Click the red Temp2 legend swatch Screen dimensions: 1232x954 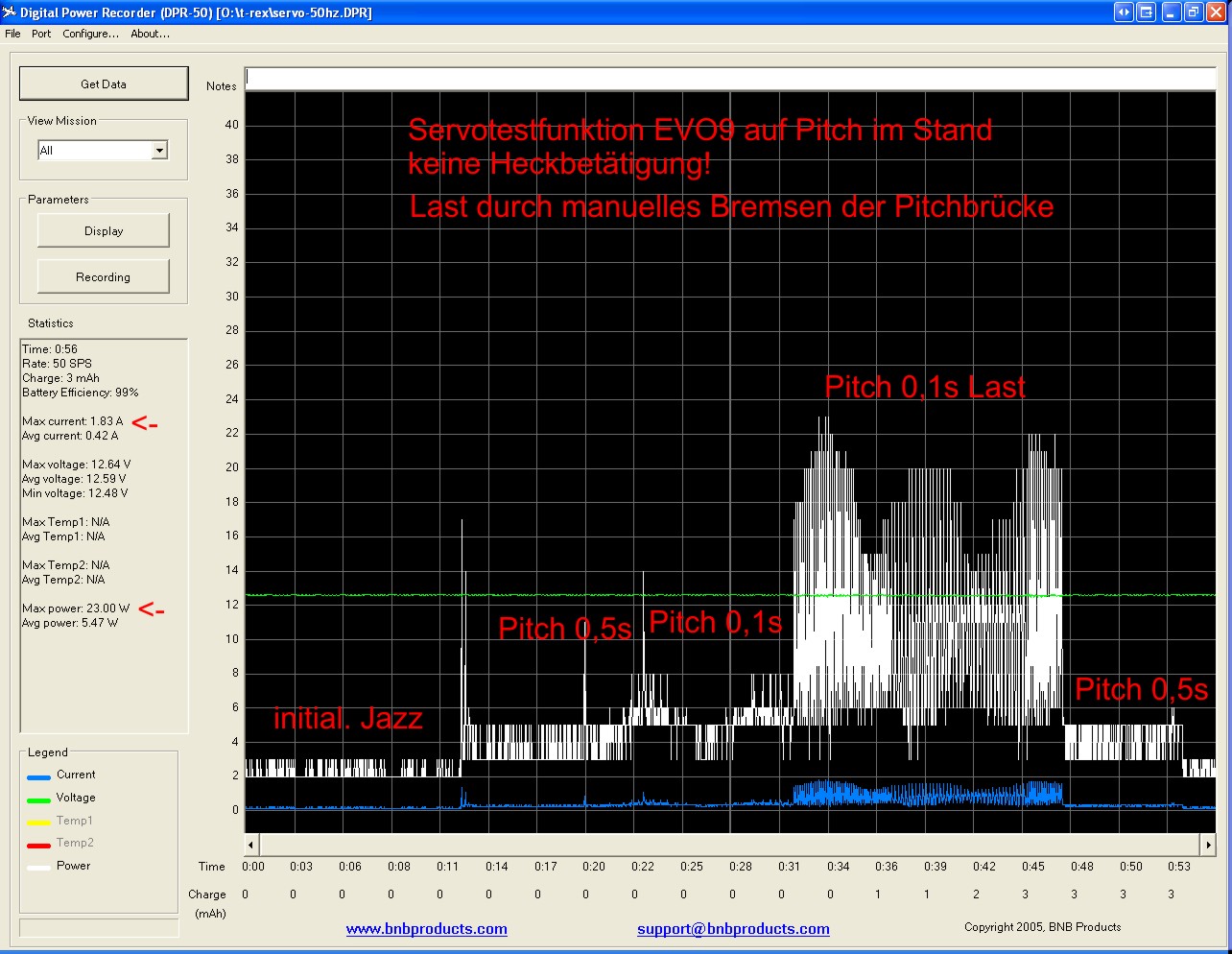[x=38, y=846]
